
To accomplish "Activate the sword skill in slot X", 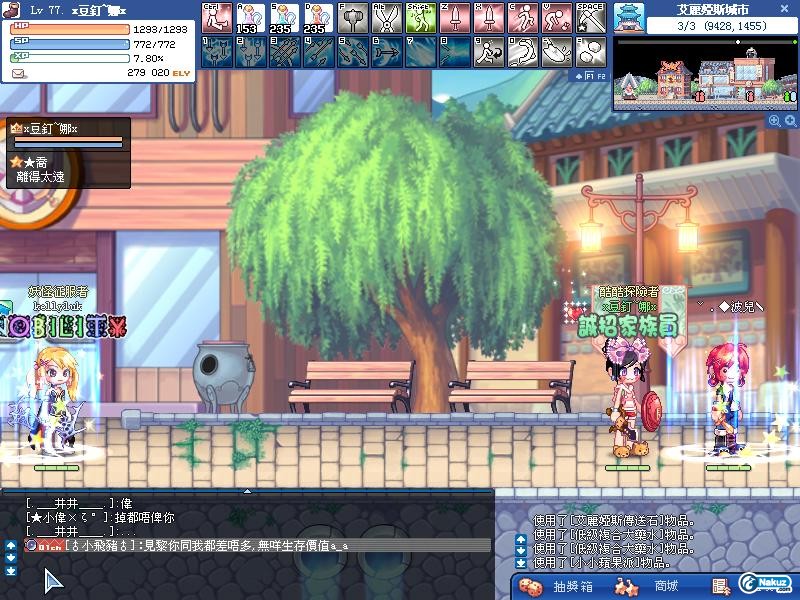I will coord(489,18).
